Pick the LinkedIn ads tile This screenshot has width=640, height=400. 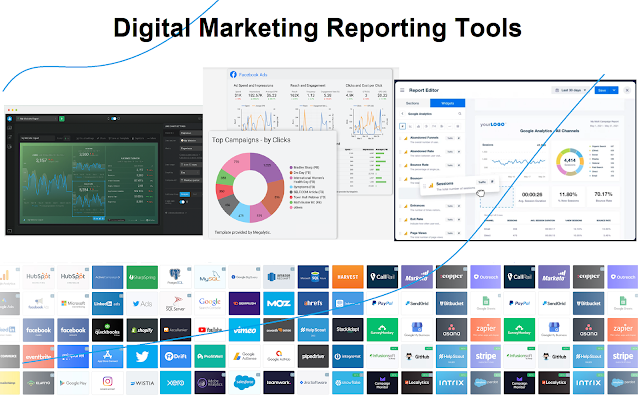click(107, 303)
